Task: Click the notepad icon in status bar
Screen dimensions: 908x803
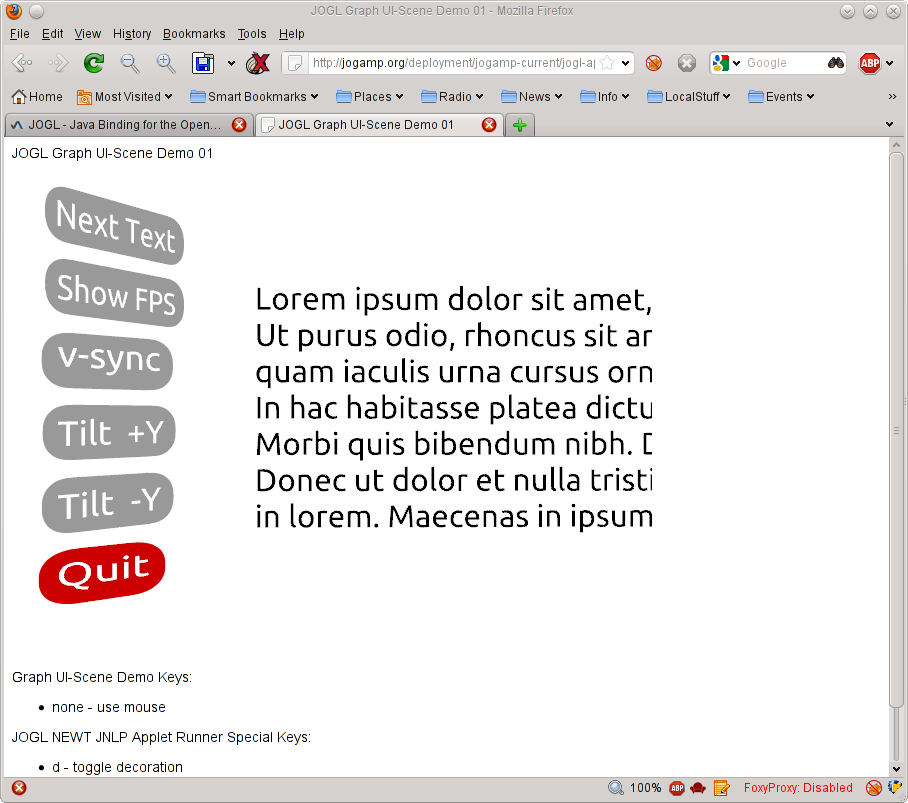Action: pos(721,788)
